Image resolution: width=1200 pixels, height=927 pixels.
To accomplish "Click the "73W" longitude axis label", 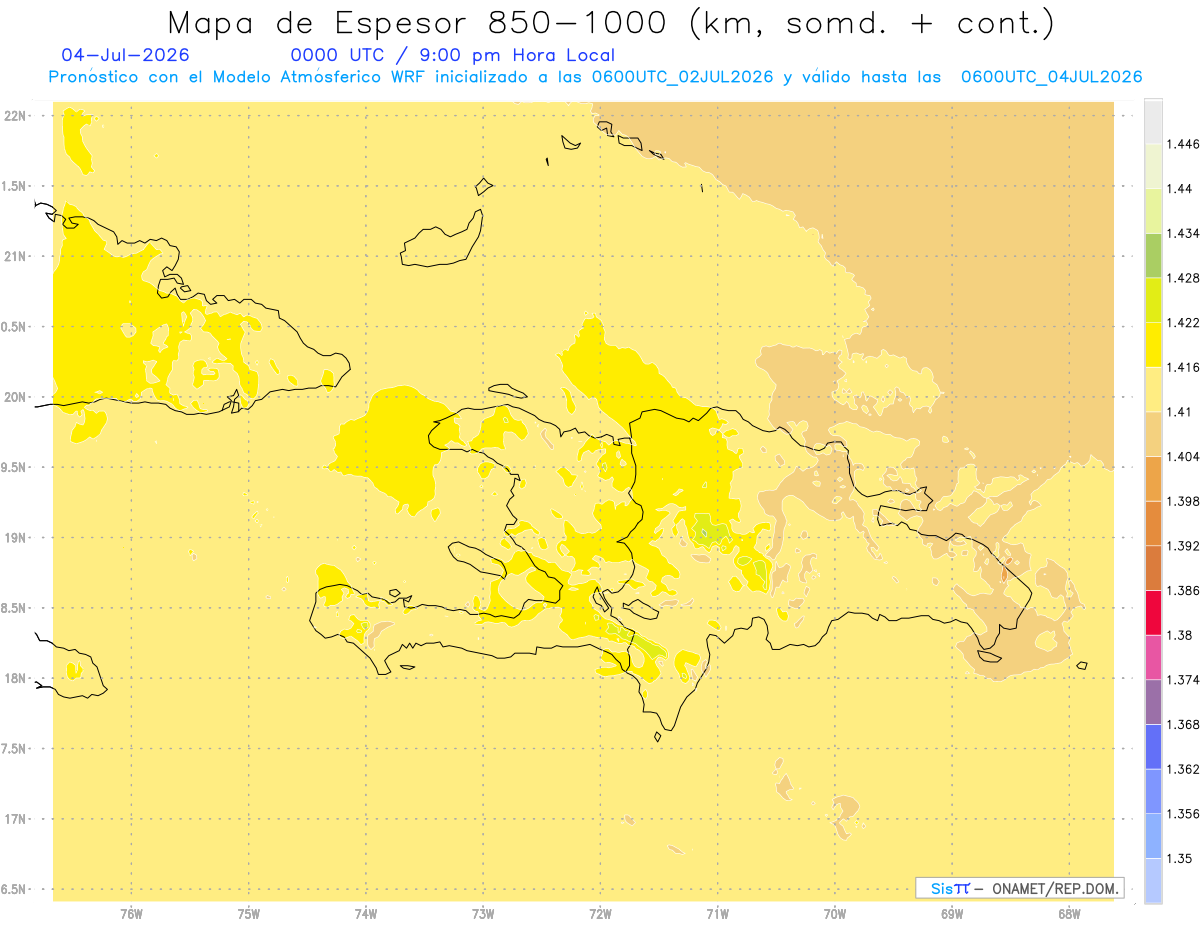I will tap(483, 913).
